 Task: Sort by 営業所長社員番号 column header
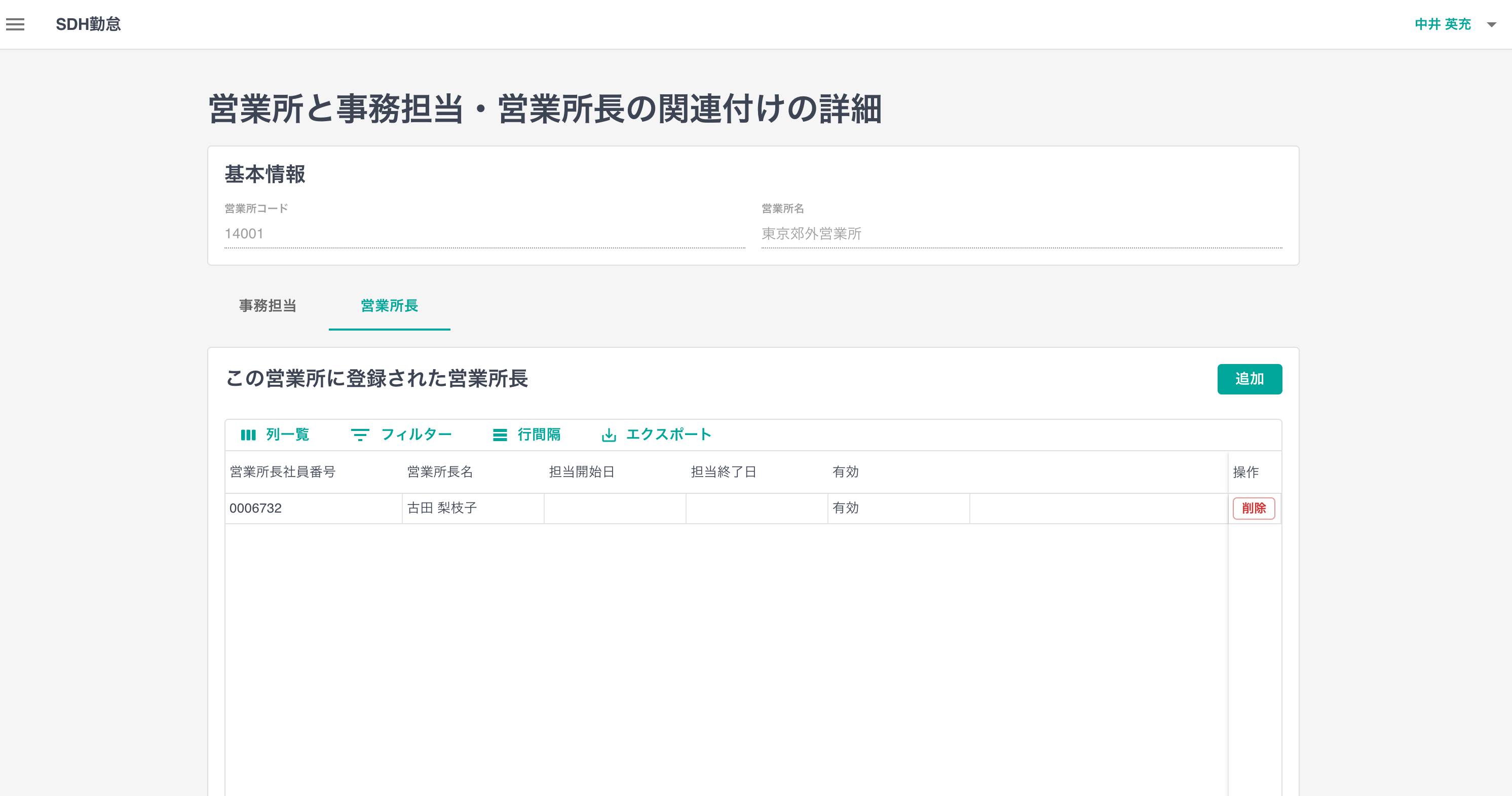(282, 472)
